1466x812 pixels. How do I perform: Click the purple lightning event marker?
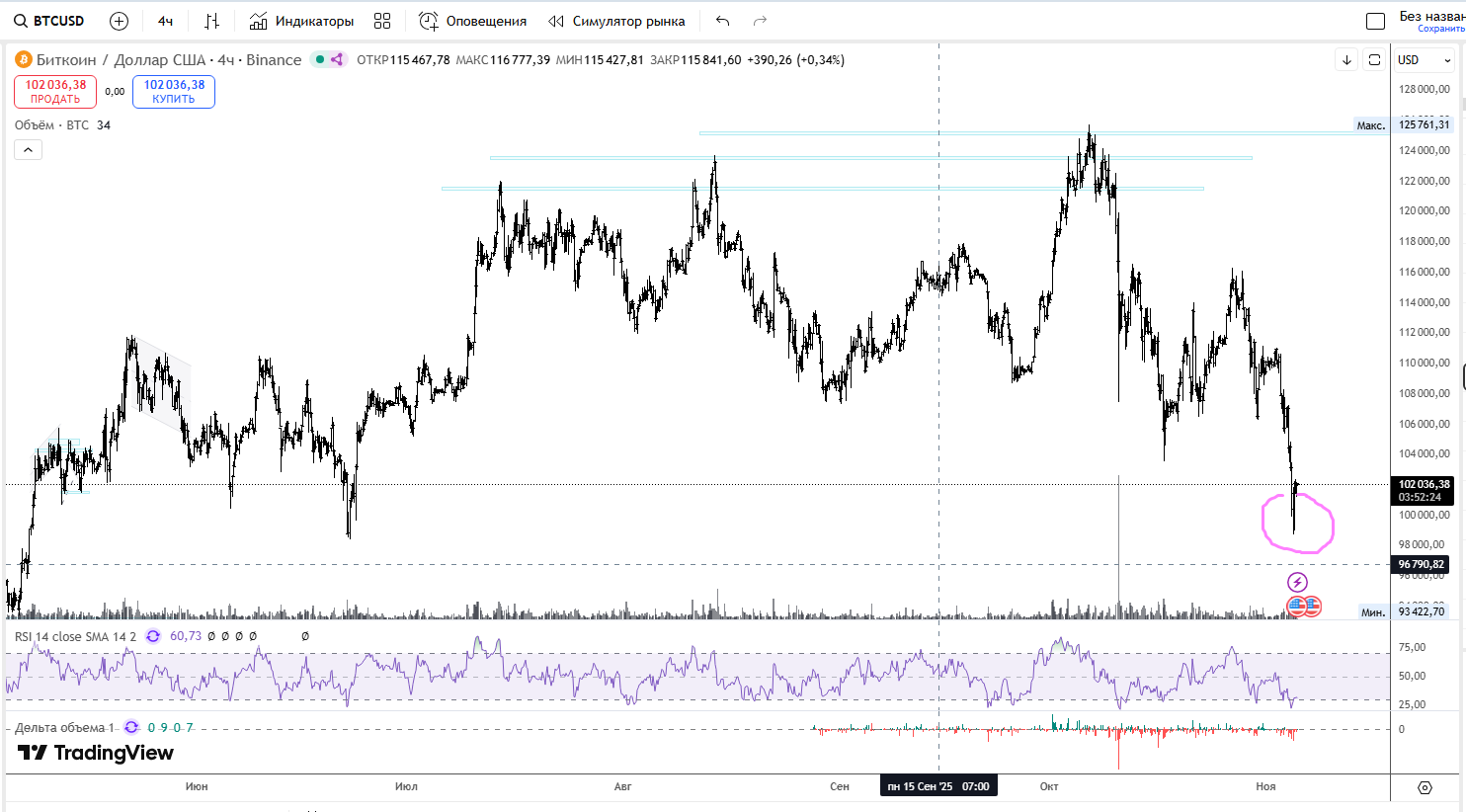(1297, 582)
